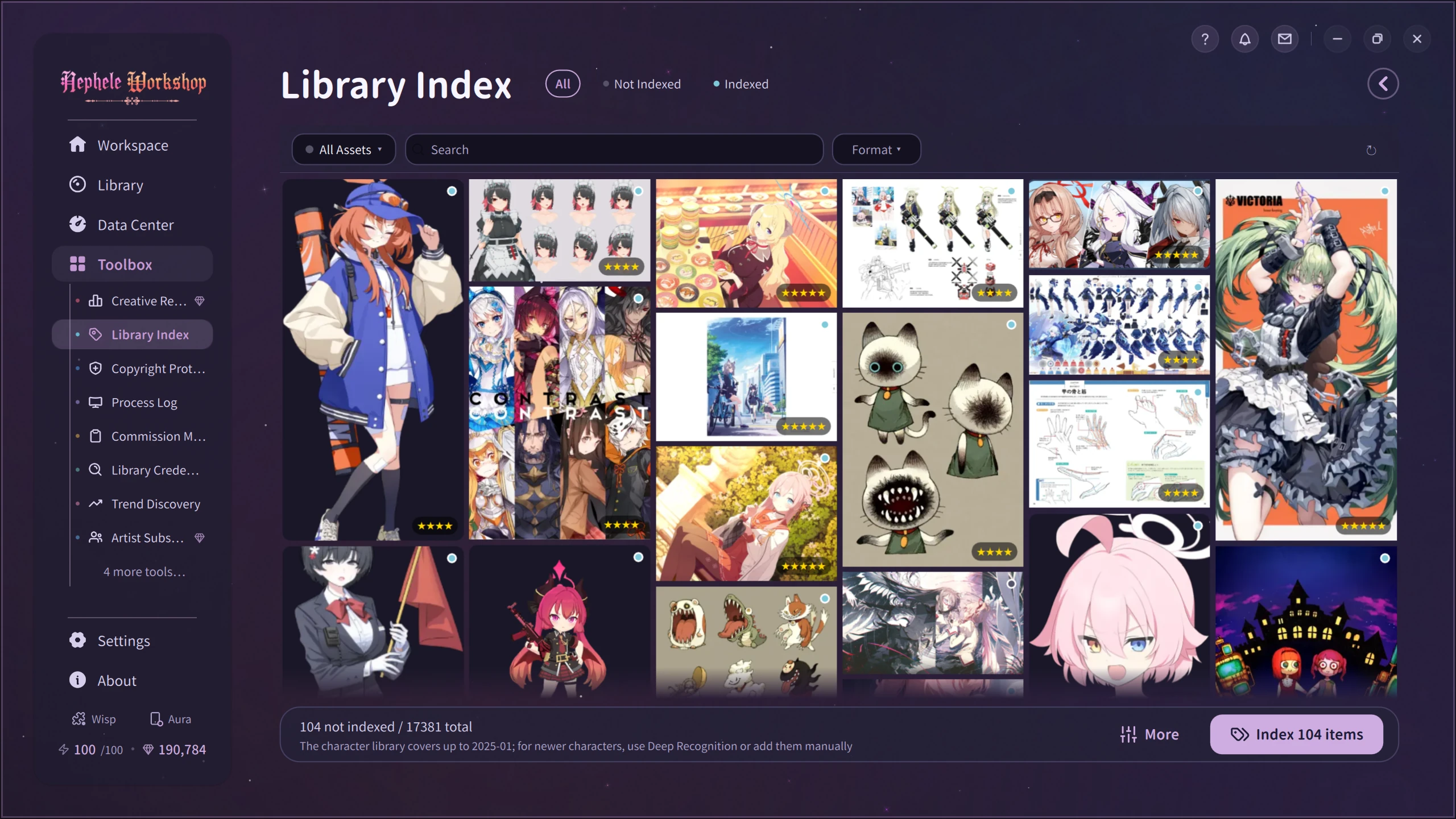Toggle selection dot on blue-cap jacket girl artwork

click(452, 191)
